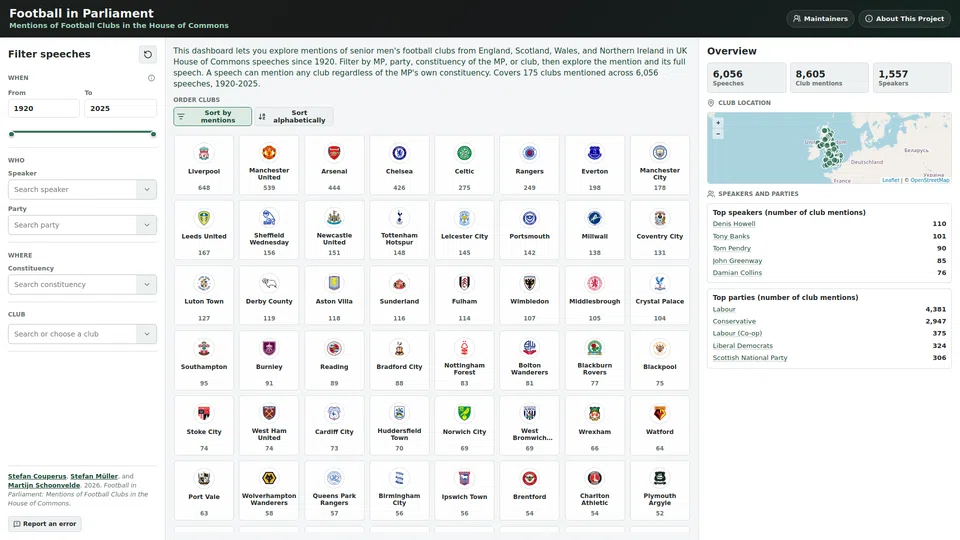Open Martijn Schoonvelde author link

[44, 485]
